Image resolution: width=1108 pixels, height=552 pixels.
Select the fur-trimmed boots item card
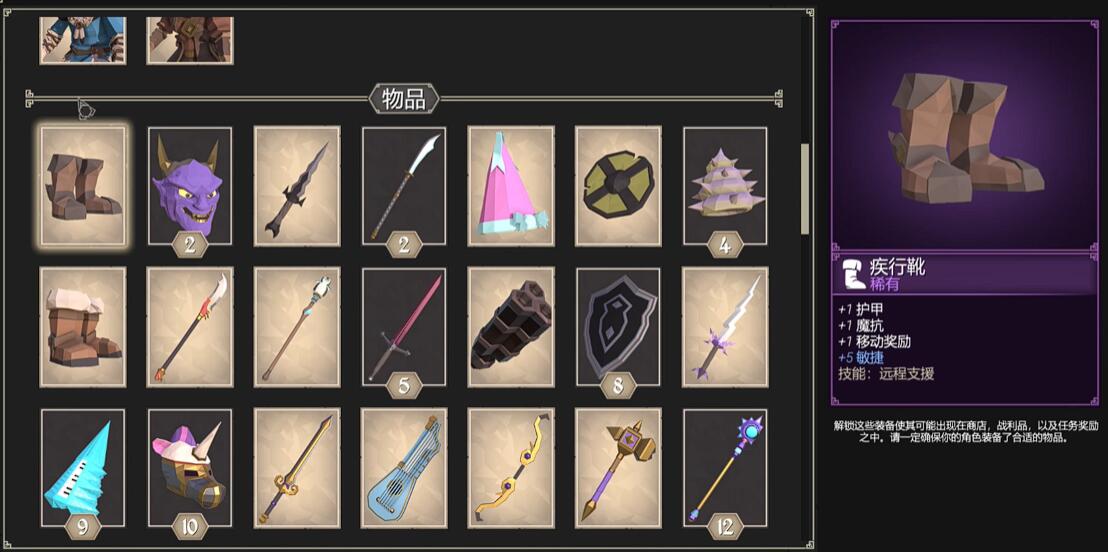(83, 327)
